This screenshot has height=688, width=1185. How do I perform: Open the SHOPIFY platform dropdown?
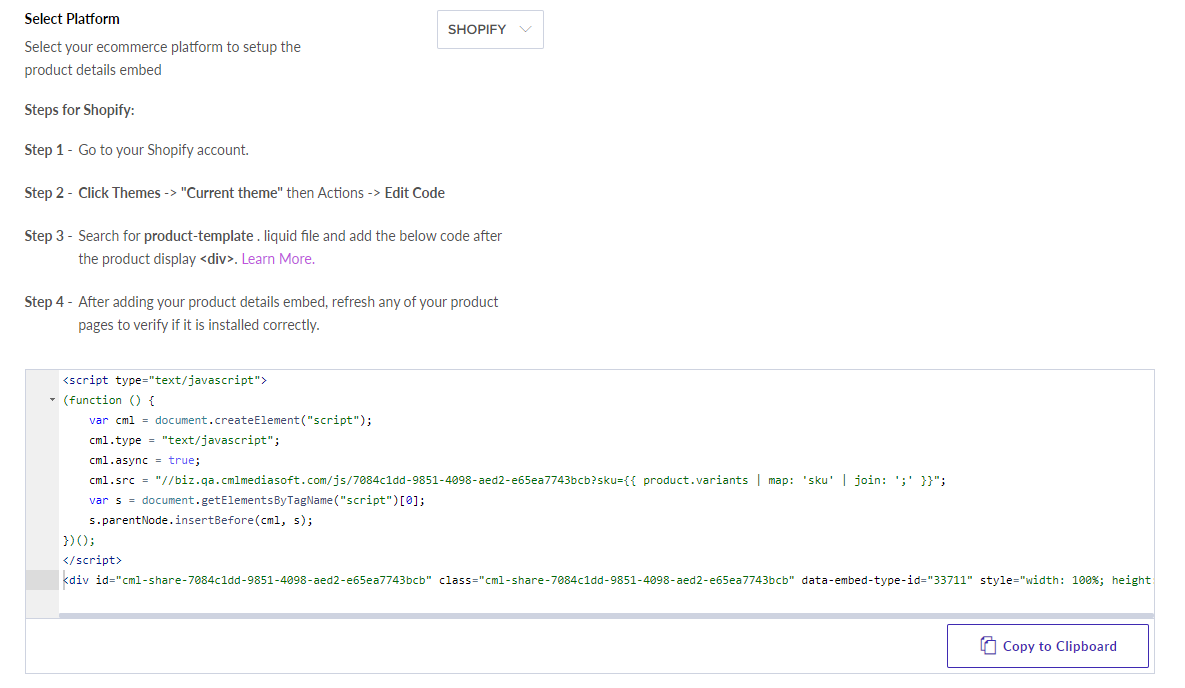point(490,29)
